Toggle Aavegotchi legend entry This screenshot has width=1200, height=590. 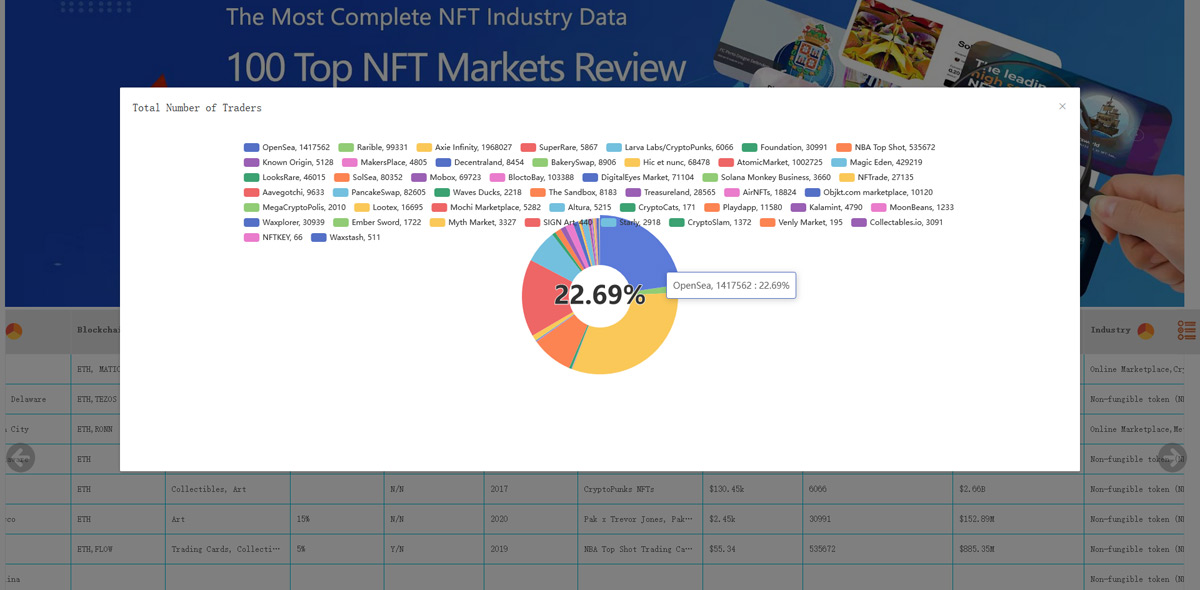pos(284,192)
